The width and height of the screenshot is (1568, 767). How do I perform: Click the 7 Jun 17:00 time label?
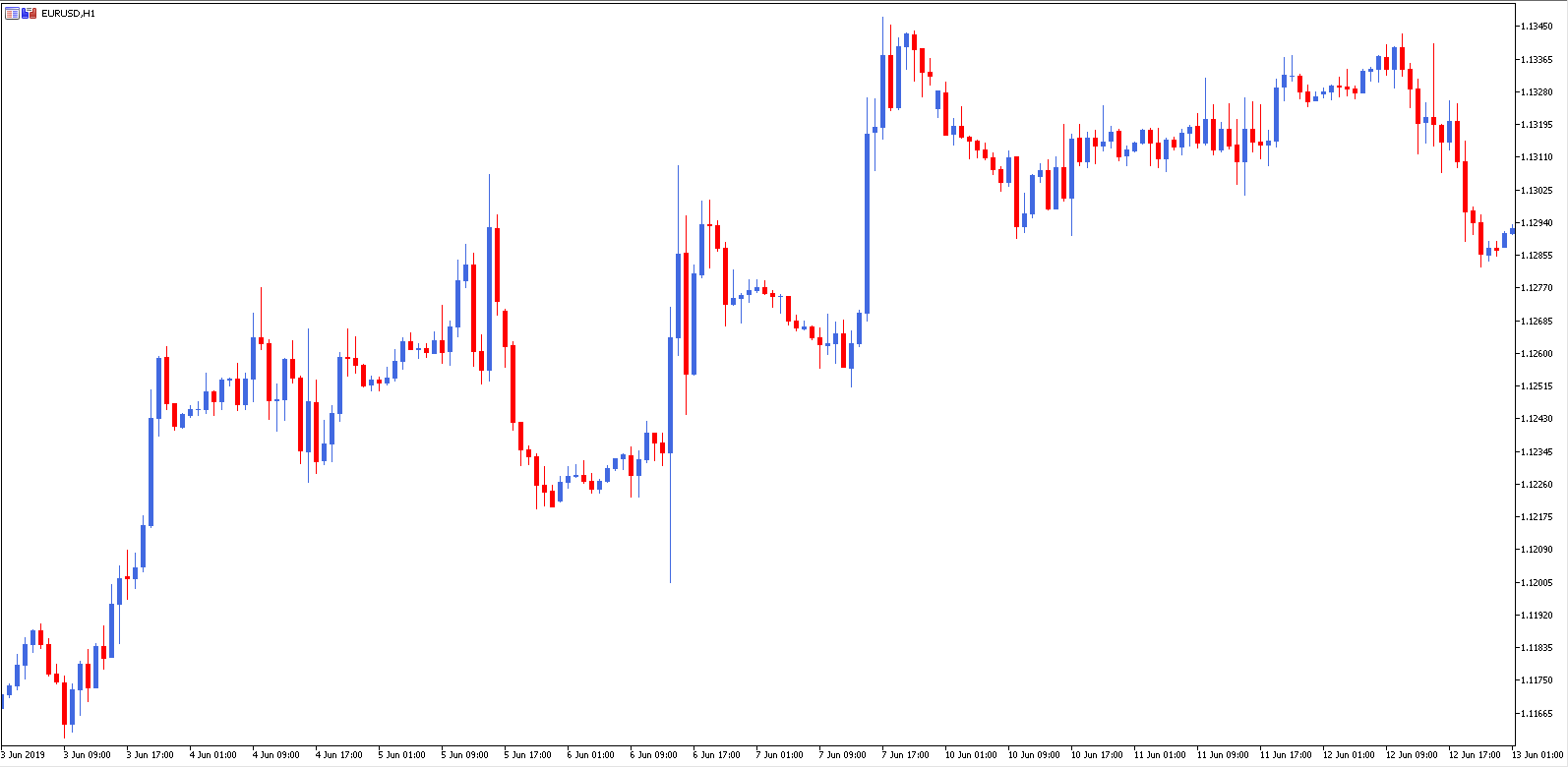[x=905, y=755]
